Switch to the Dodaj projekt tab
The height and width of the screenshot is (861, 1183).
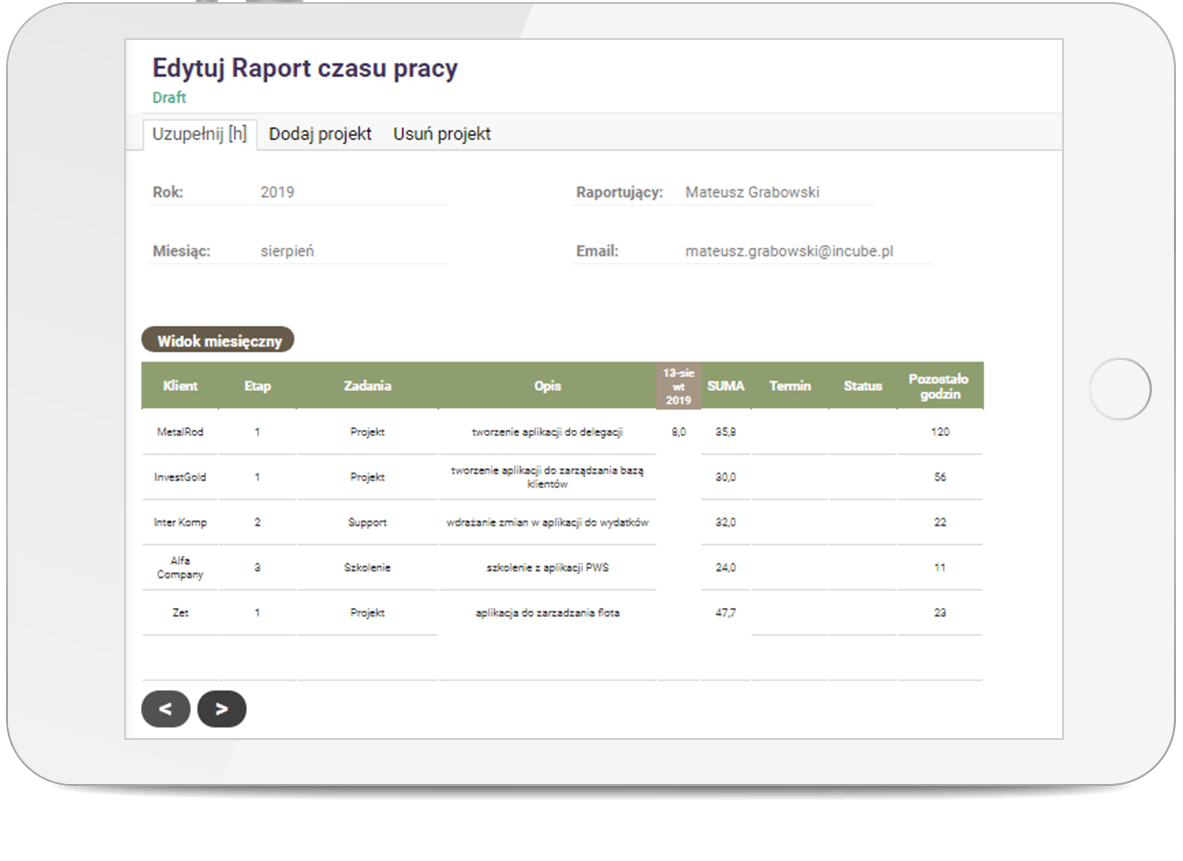(320, 134)
